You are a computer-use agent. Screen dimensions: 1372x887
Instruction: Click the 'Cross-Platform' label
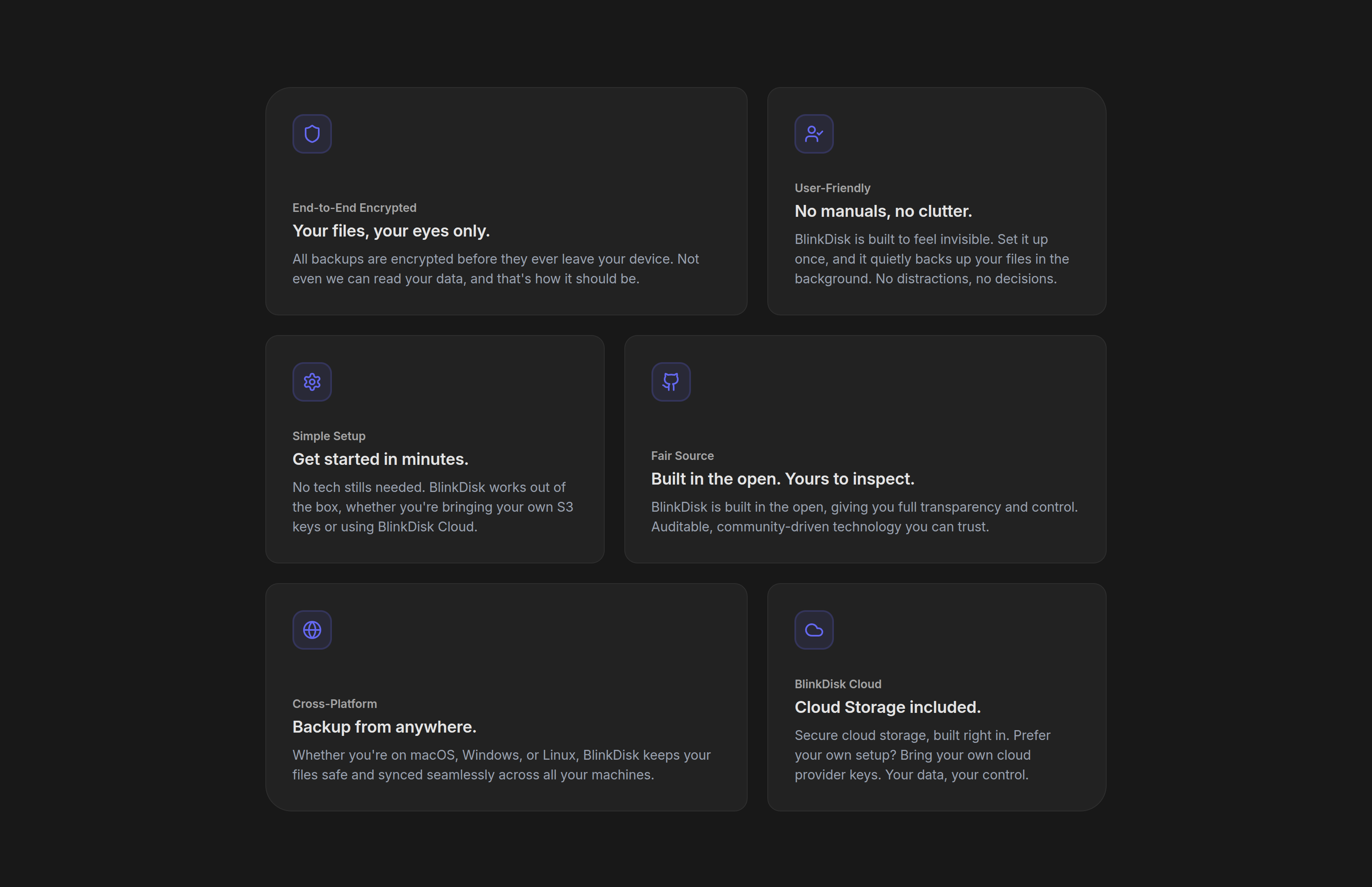tap(335, 704)
